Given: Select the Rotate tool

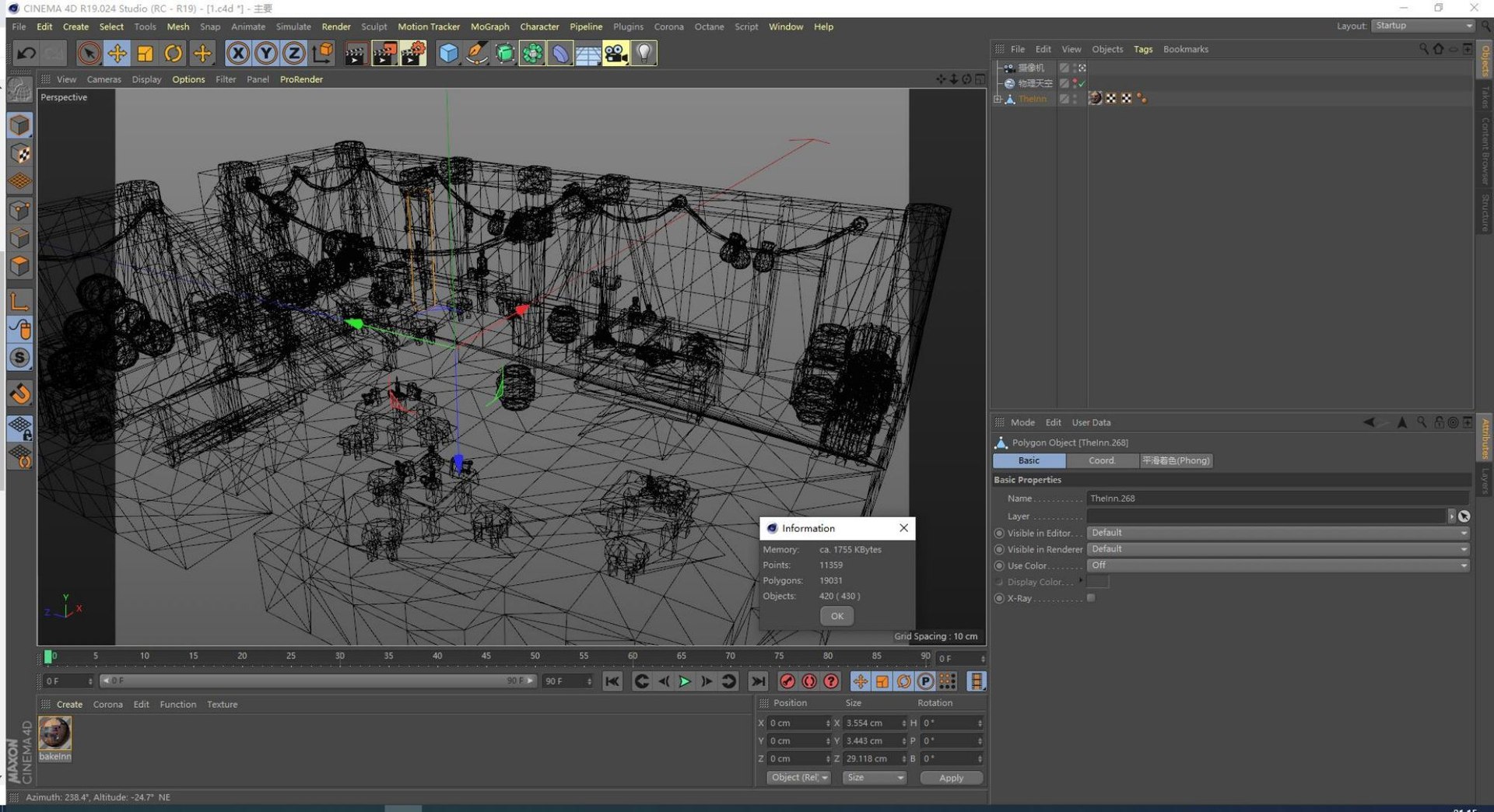Looking at the screenshot, I should [173, 53].
